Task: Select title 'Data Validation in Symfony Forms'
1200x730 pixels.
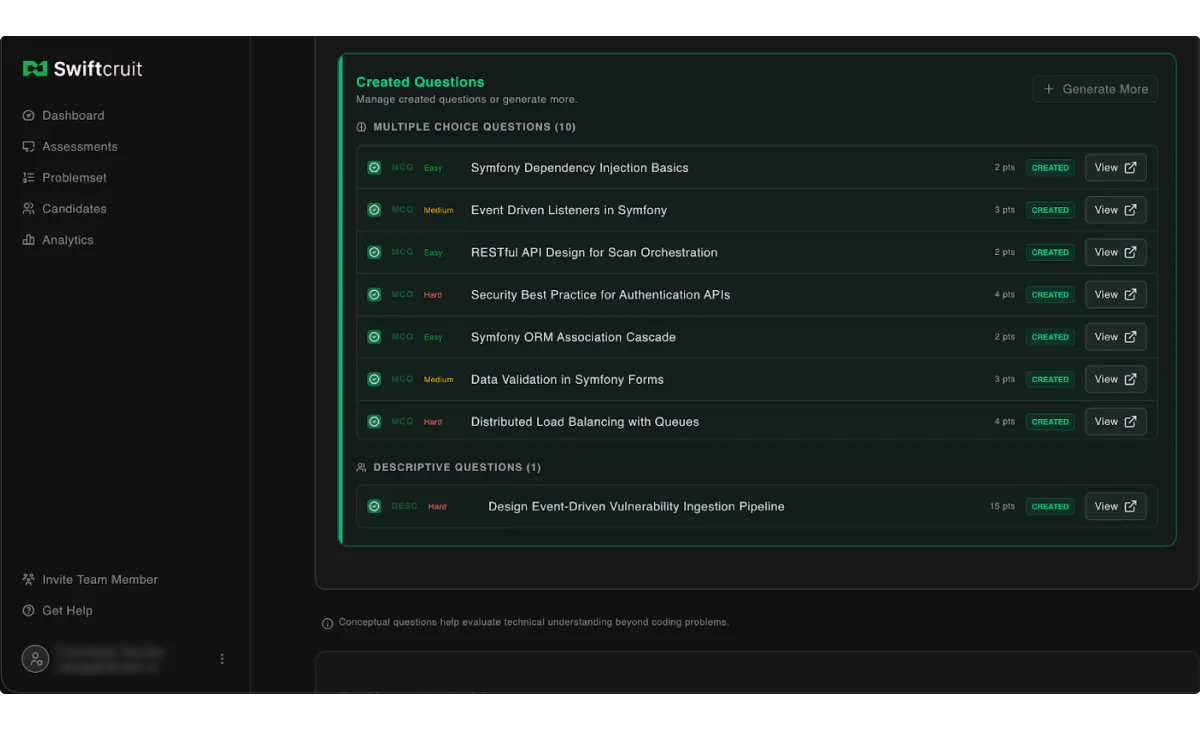Action: [567, 379]
